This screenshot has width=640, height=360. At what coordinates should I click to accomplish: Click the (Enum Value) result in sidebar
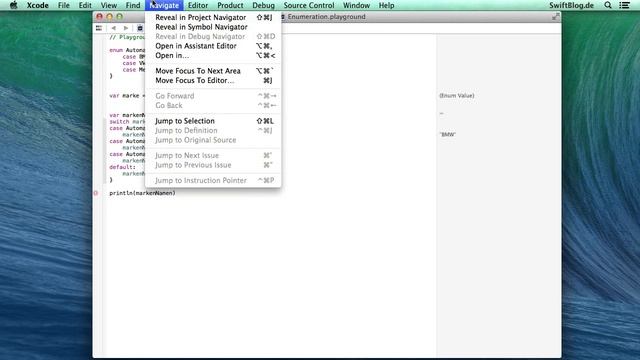click(x=457, y=96)
